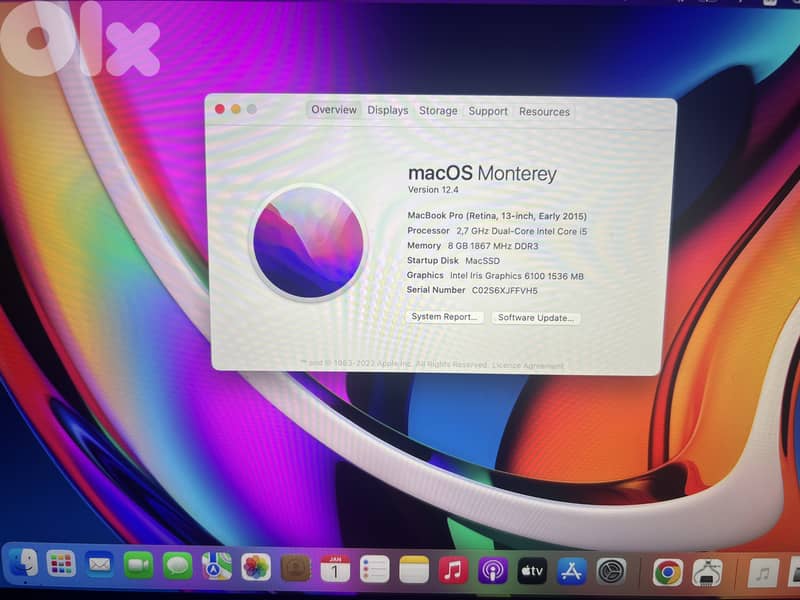Click the "Memory" label

pos(424,245)
